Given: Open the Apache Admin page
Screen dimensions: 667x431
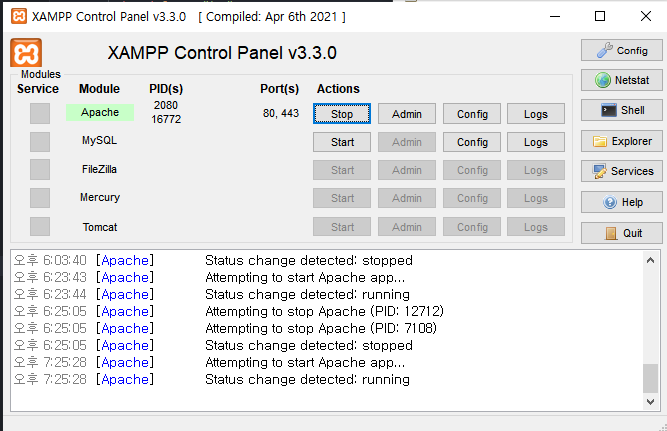Looking at the screenshot, I should pos(407,114).
